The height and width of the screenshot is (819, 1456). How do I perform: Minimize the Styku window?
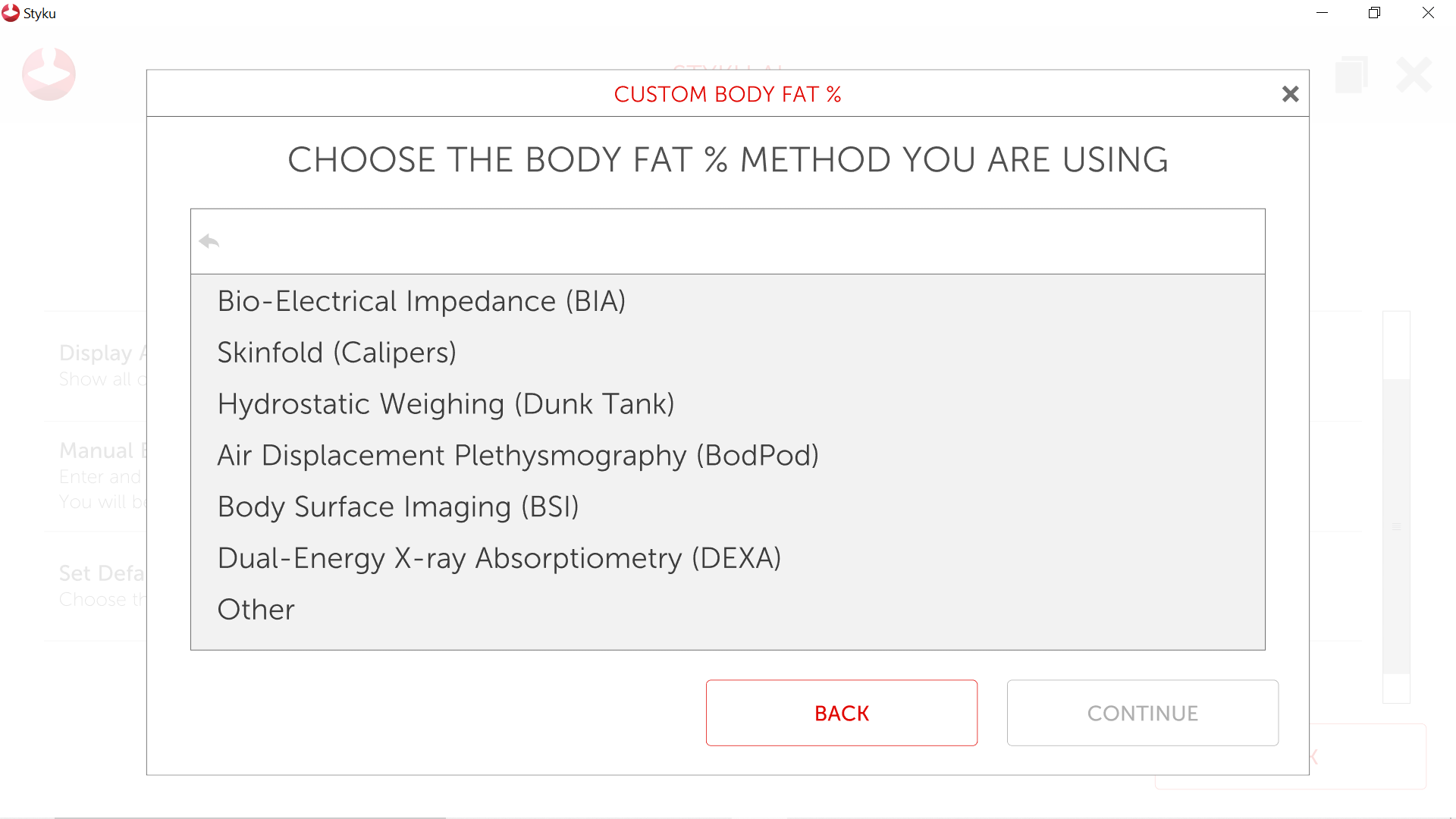click(1322, 13)
